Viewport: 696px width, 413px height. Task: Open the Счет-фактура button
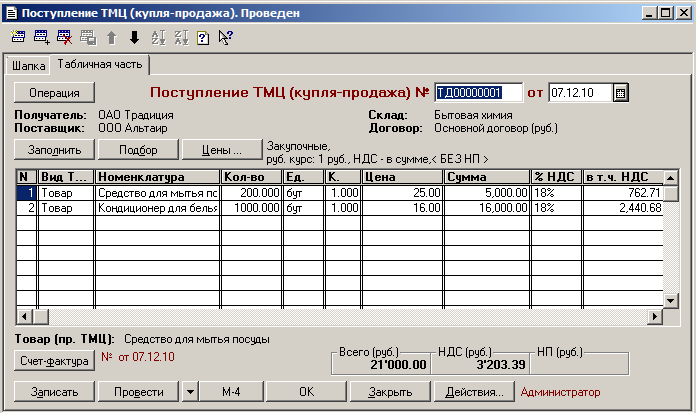[x=54, y=361]
